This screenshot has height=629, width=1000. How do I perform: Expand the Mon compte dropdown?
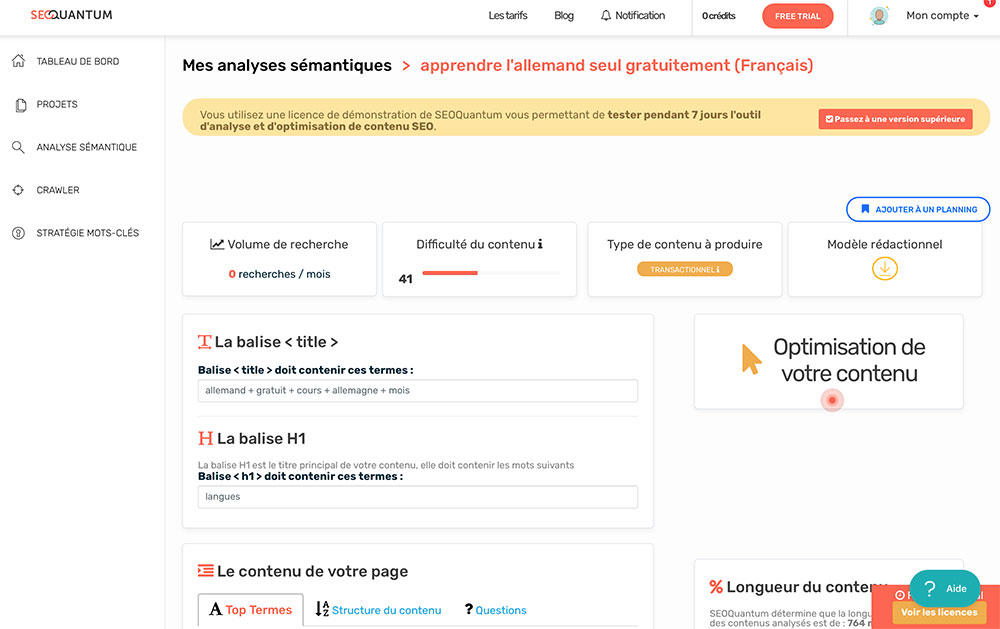coord(942,16)
